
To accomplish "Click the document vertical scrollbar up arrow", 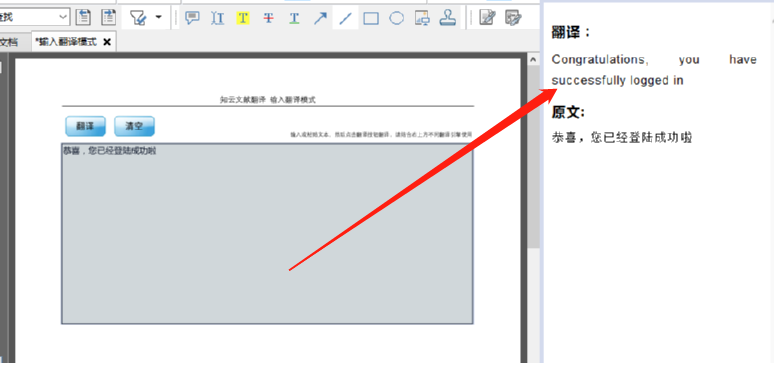I will click(533, 60).
